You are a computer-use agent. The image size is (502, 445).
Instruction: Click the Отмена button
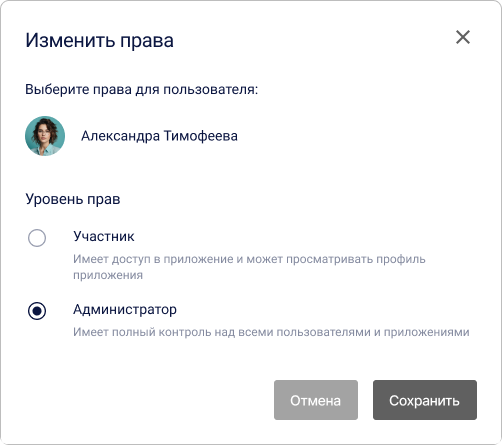(316, 400)
